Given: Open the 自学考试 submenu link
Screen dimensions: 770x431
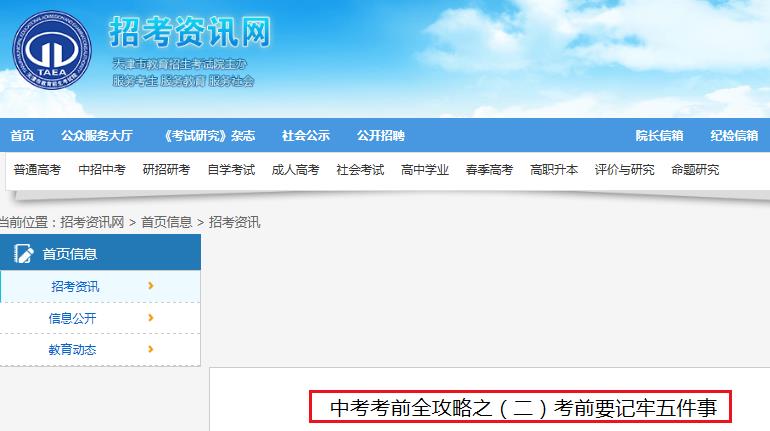Looking at the screenshot, I should [x=231, y=170].
